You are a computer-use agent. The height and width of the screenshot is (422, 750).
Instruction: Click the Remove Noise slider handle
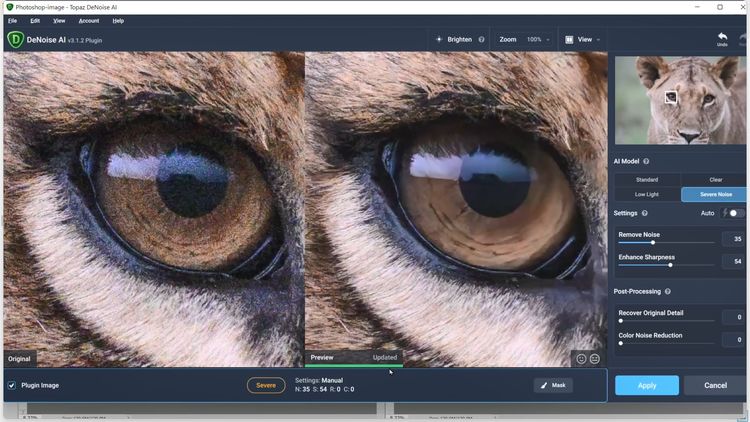click(x=653, y=242)
